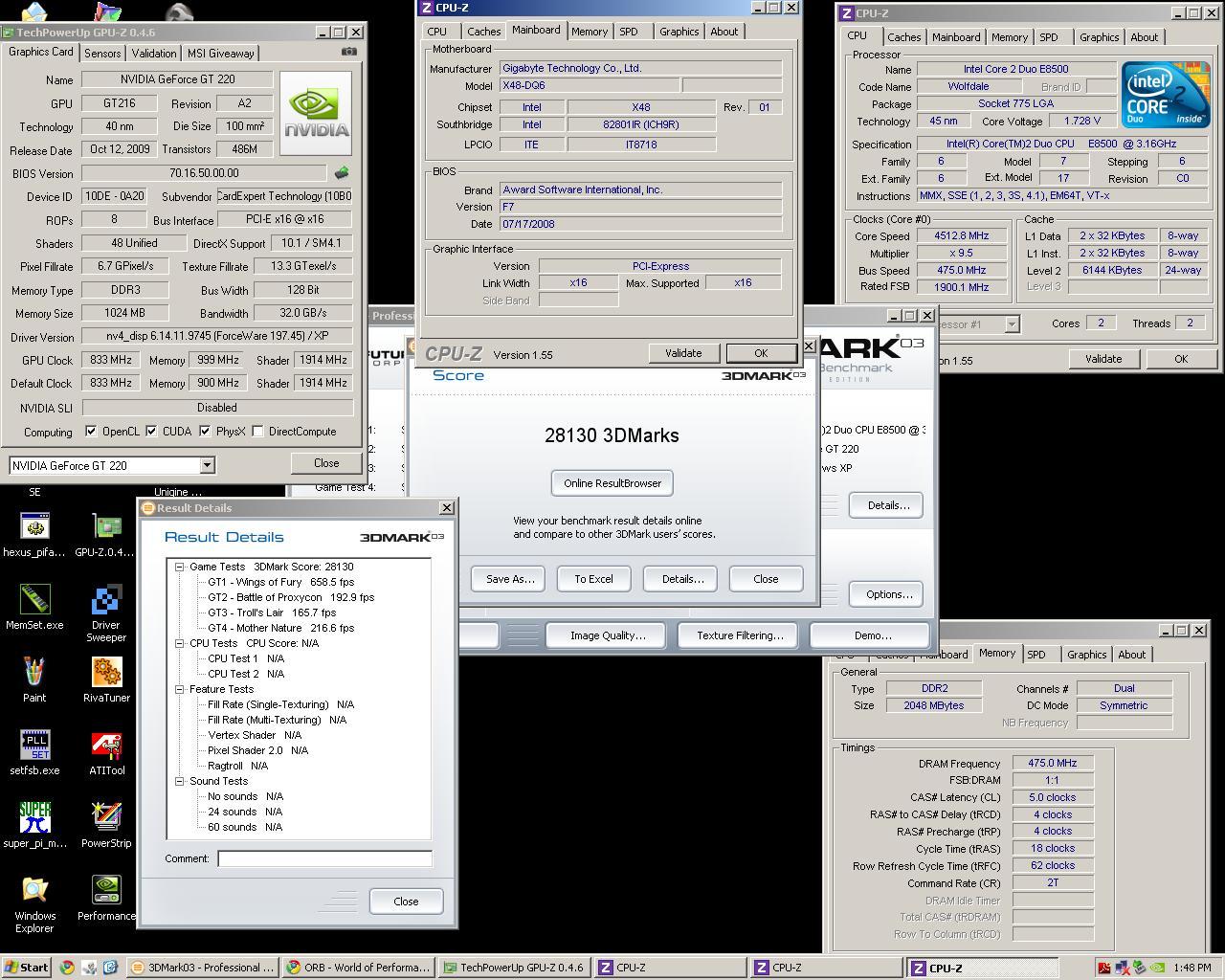Click the NVIDIA system tray icon
Image resolution: width=1225 pixels, height=980 pixels.
pos(1156,968)
